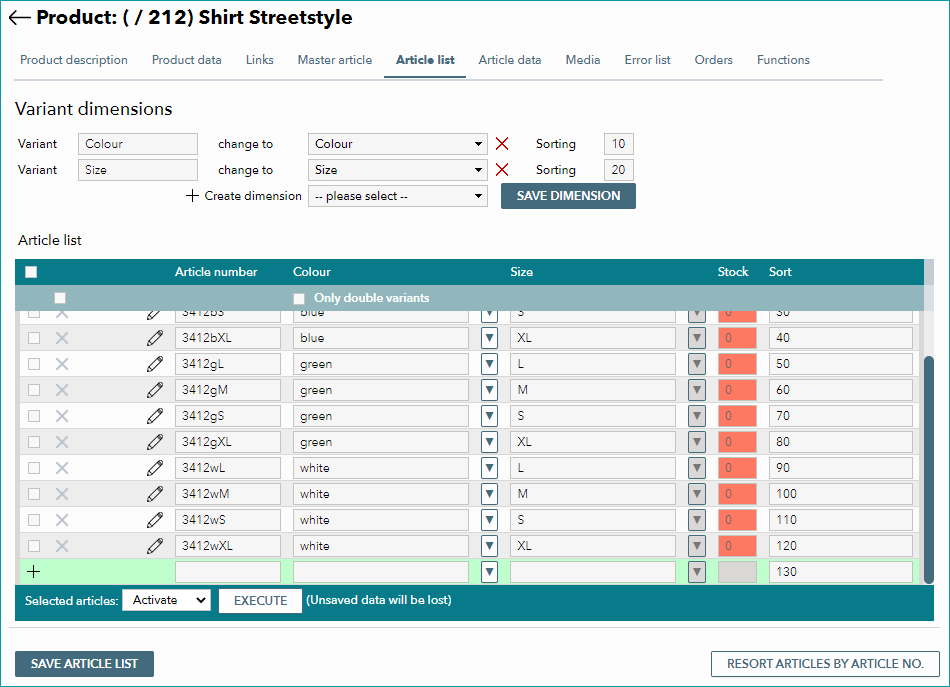
Task: Open colour dropdown arrow for 3412gM row
Action: 490,390
